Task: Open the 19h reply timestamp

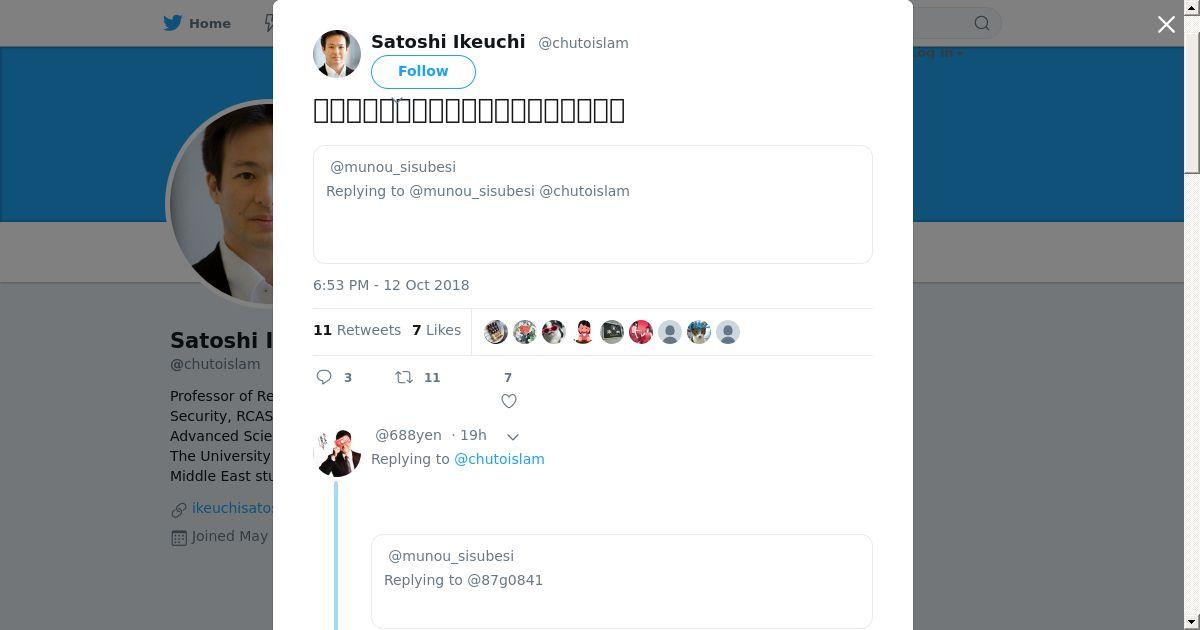Action: coord(469,435)
